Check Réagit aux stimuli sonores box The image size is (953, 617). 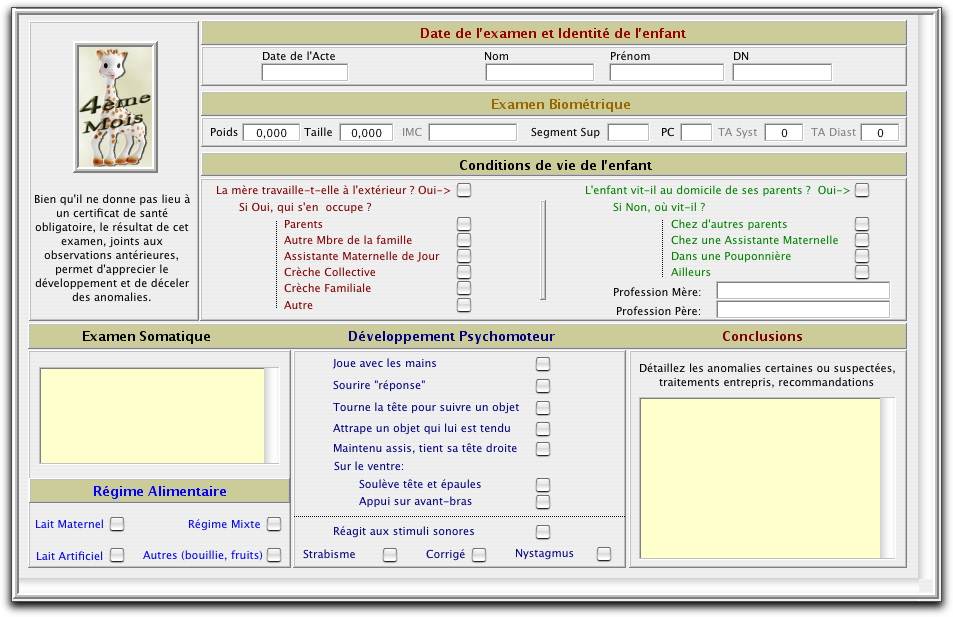[x=543, y=532]
